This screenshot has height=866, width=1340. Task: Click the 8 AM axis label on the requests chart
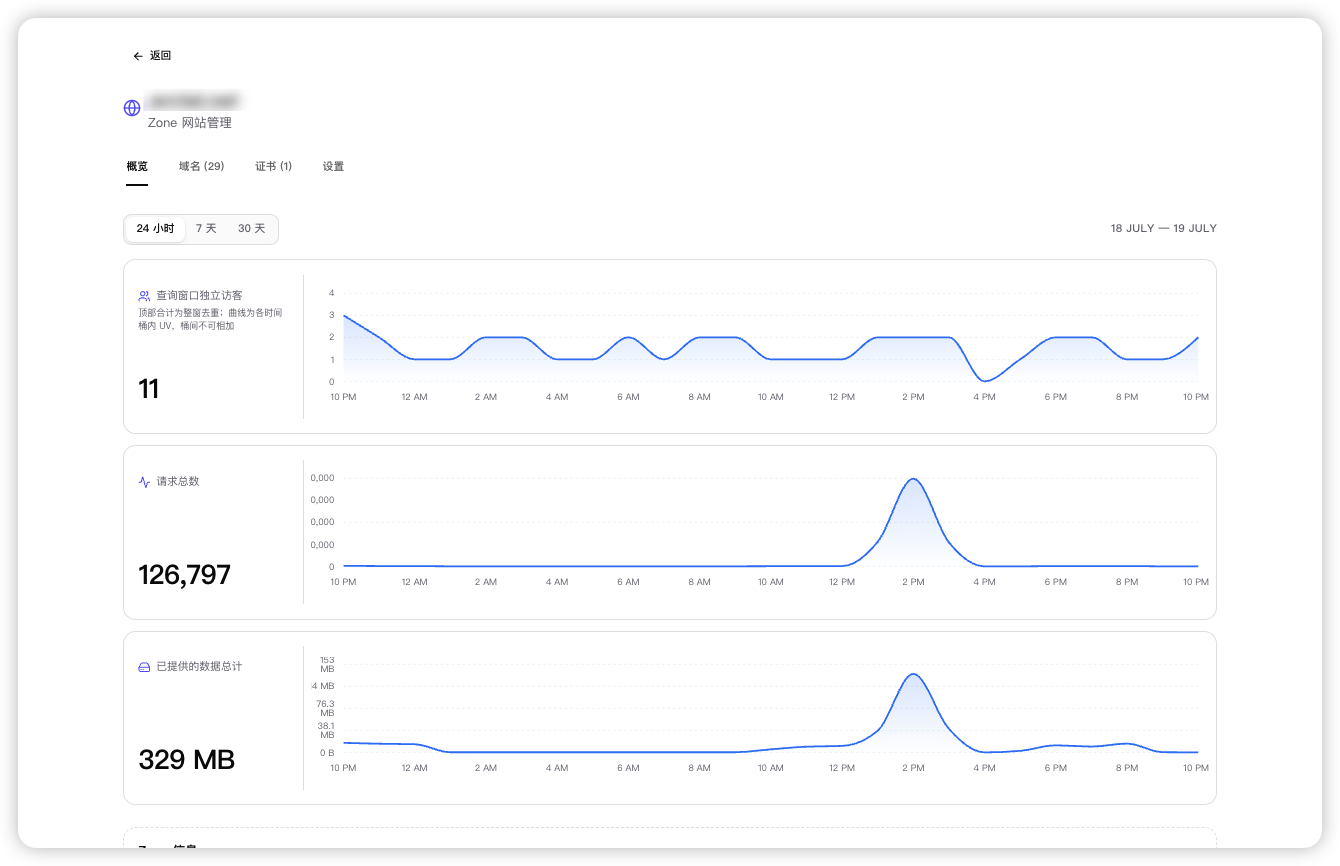coord(699,582)
